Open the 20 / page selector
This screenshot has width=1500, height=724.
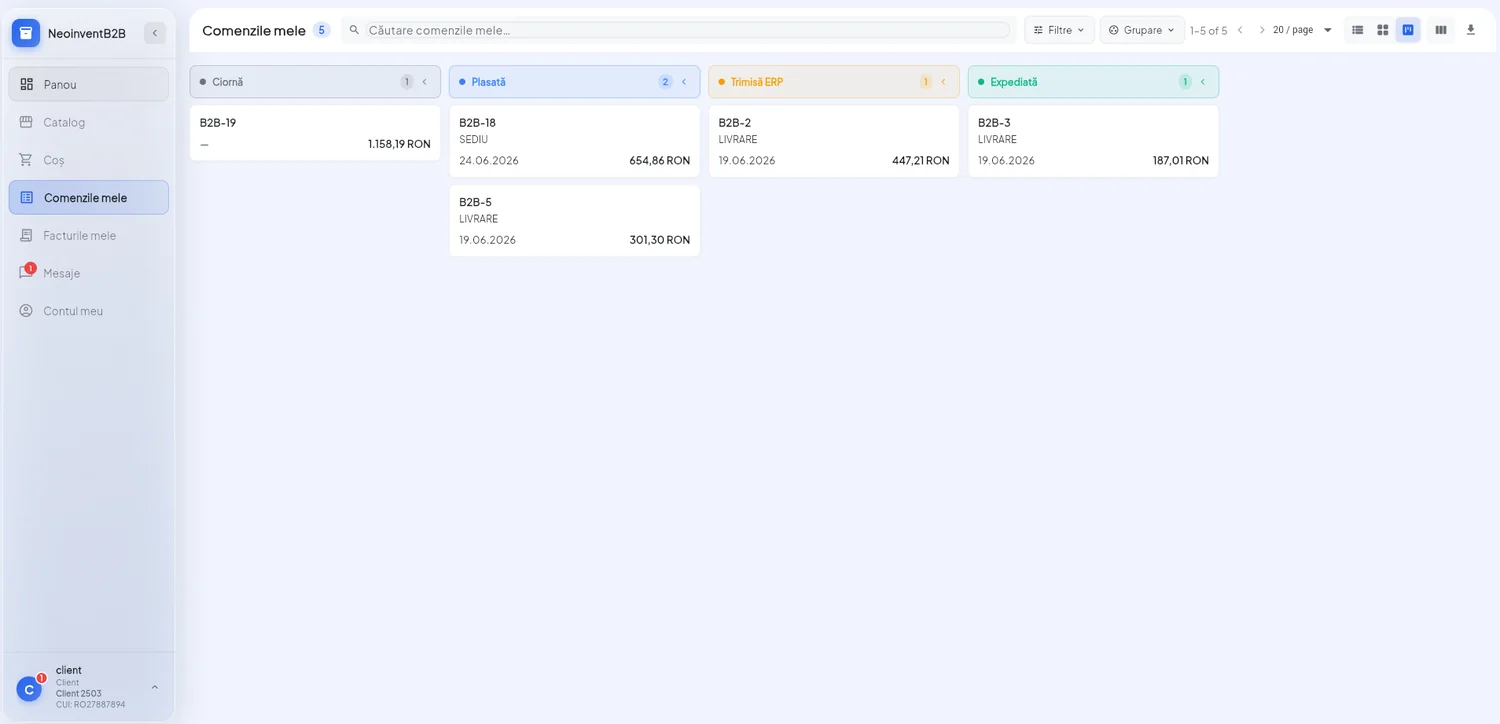pyautogui.click(x=1303, y=30)
